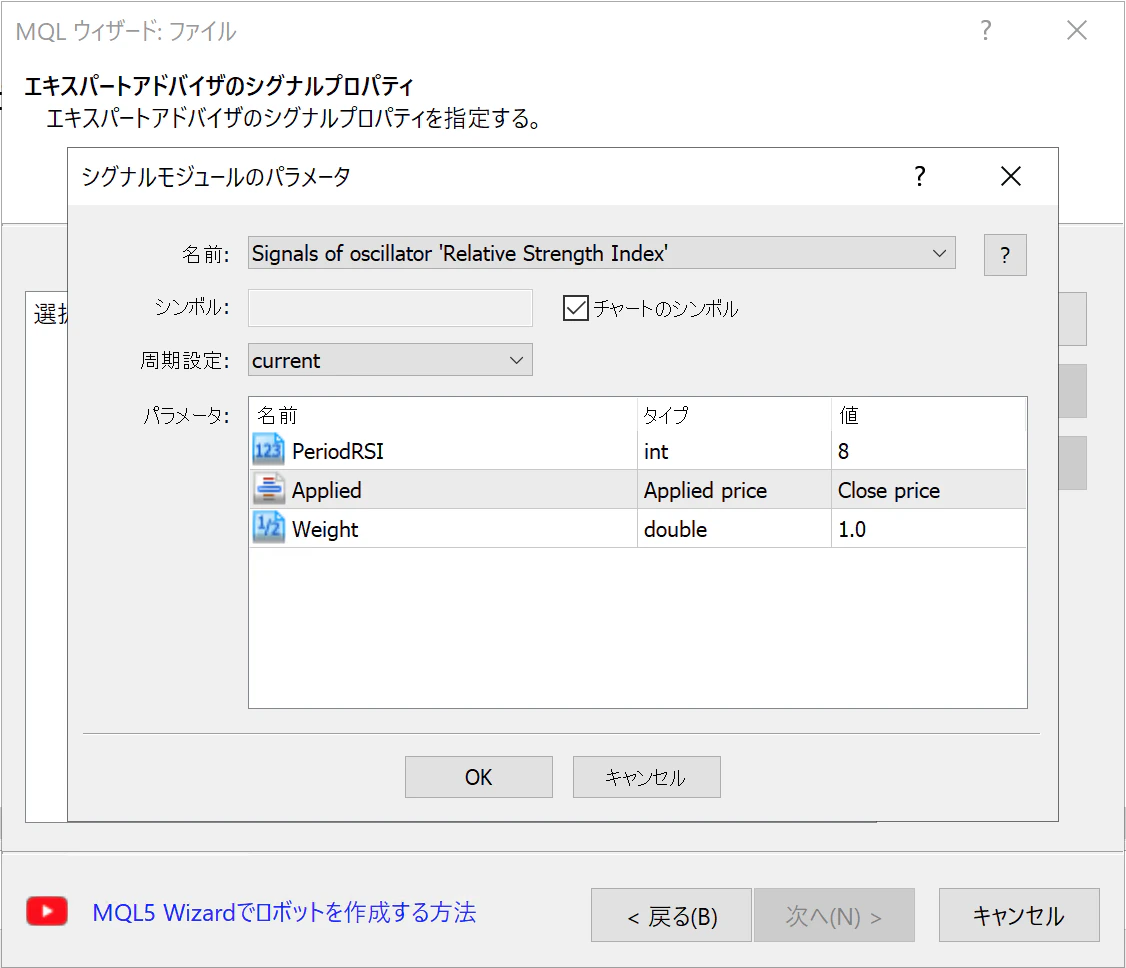Screen dimensions: 1126x968
Task: Expand the 周期設定 current dropdown
Action: 390,360
